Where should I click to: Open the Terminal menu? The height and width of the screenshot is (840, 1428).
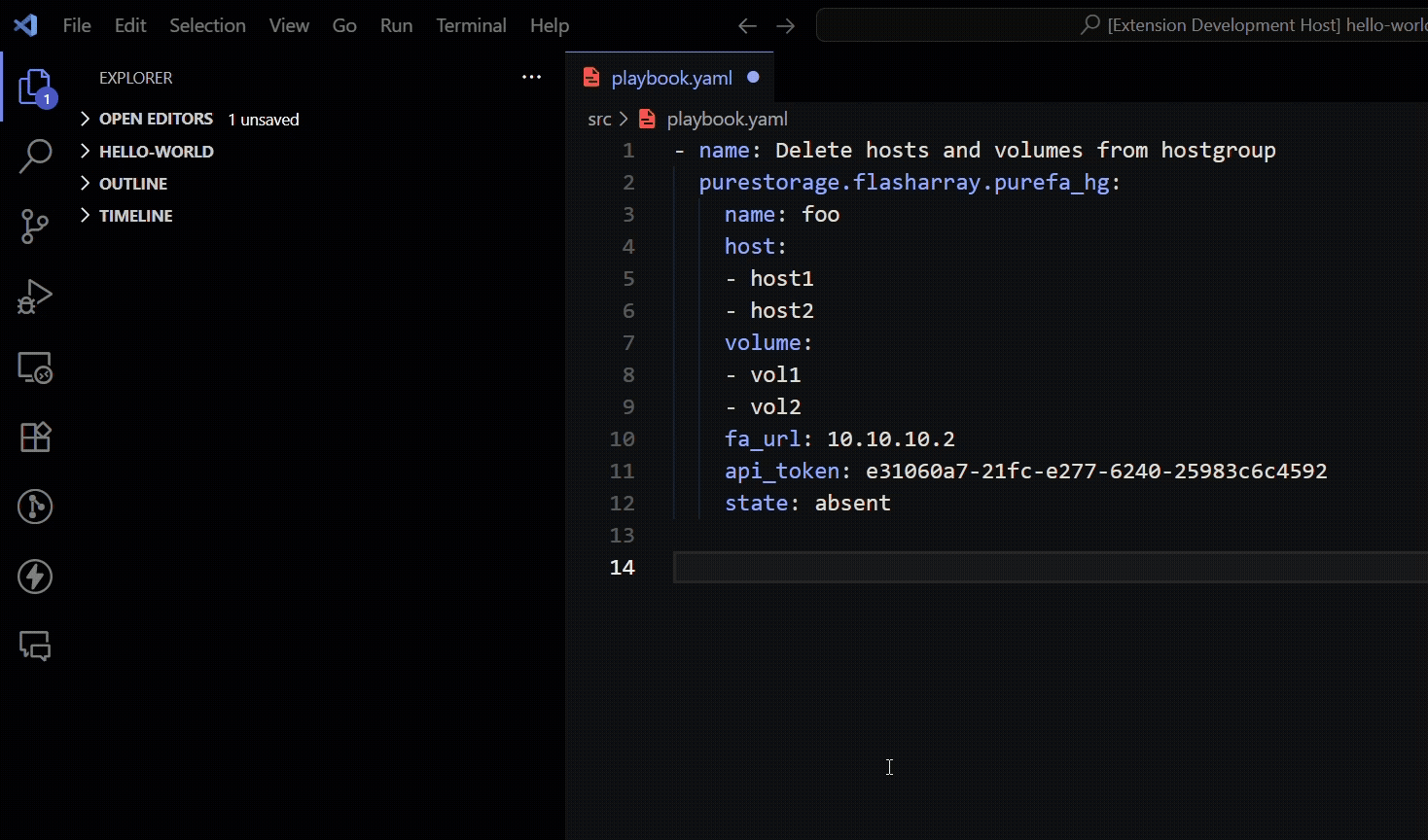point(471,25)
